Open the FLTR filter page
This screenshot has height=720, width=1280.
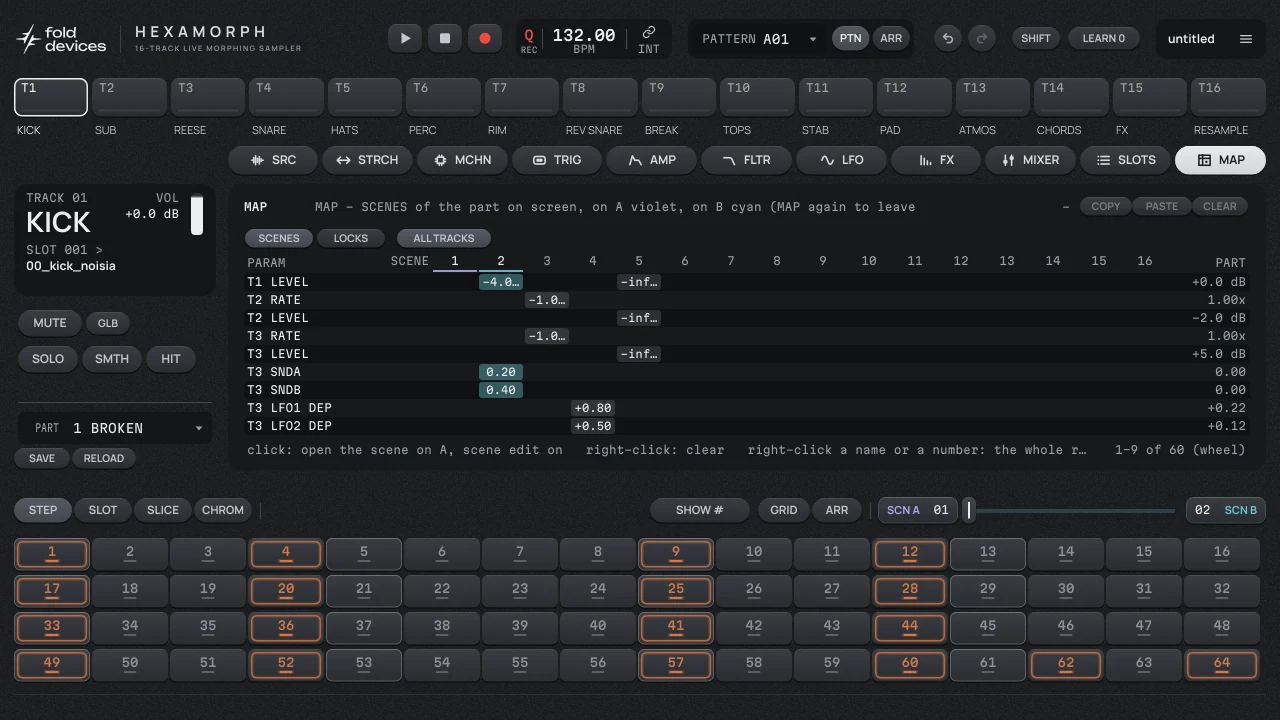point(746,160)
